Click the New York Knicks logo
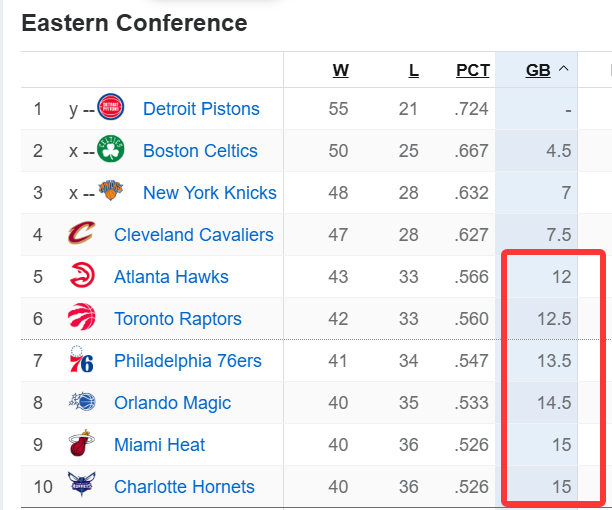The height and width of the screenshot is (510, 612). coord(110,192)
